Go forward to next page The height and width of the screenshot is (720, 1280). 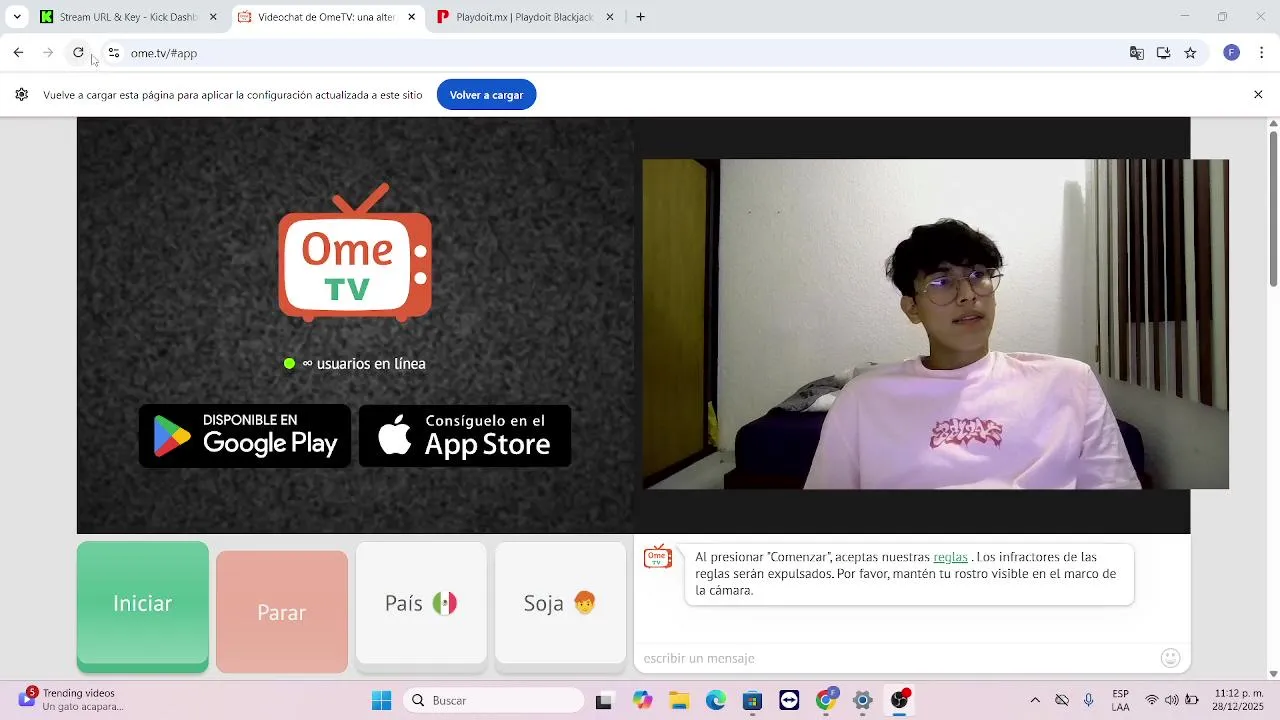click(x=48, y=53)
